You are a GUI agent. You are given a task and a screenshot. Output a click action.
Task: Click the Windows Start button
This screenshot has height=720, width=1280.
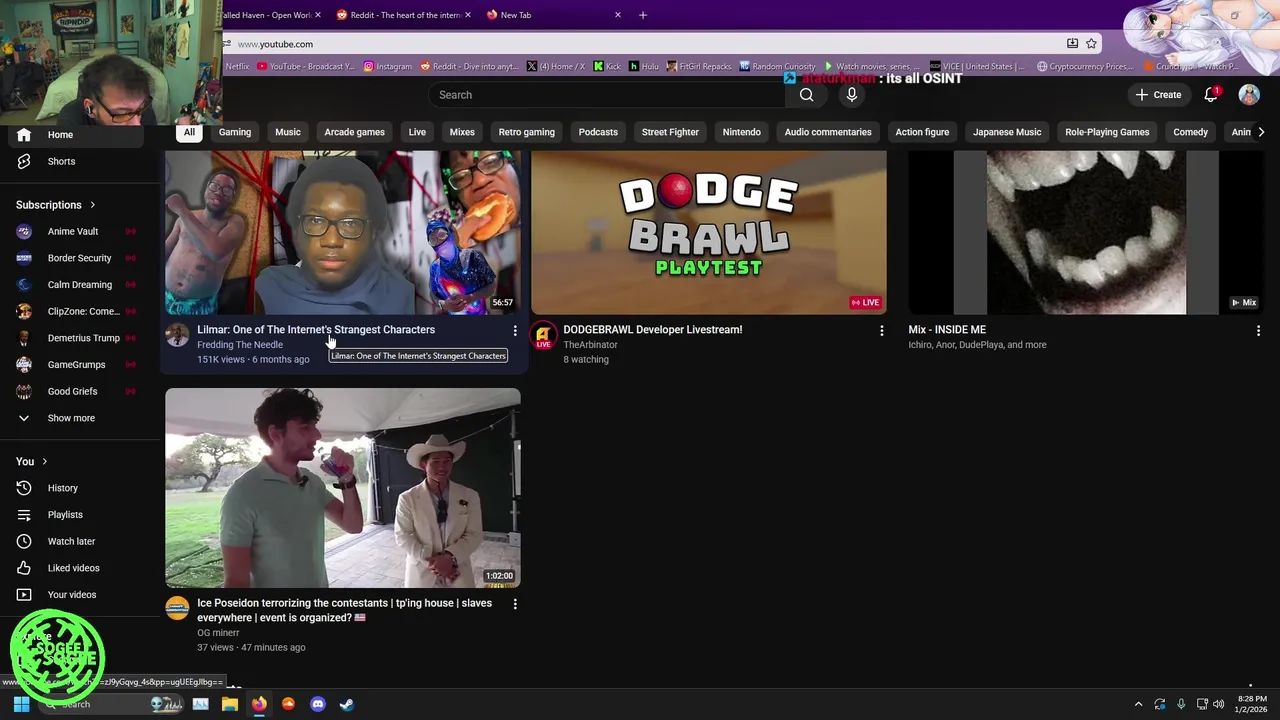tap(21, 704)
